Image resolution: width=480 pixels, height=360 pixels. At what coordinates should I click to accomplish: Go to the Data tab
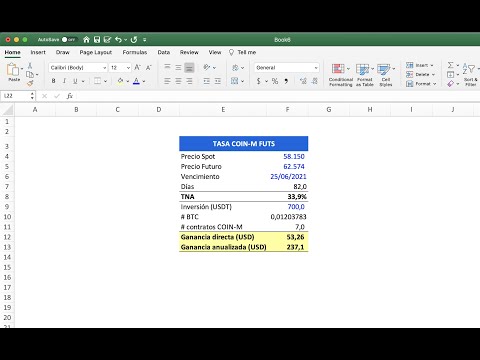click(164, 52)
